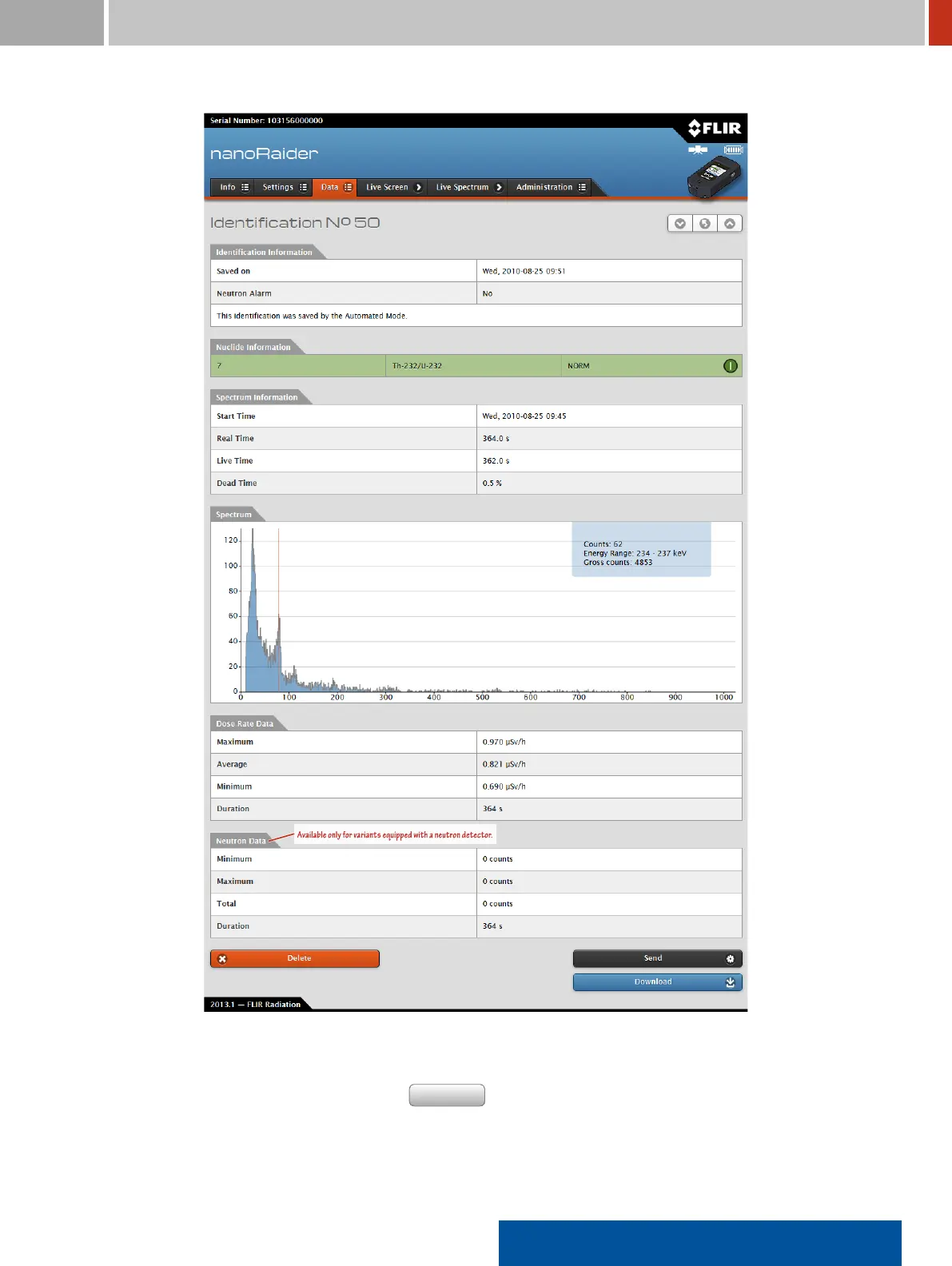This screenshot has height=1266, width=952.
Task: Click the FLIR logo
Action: click(715, 128)
